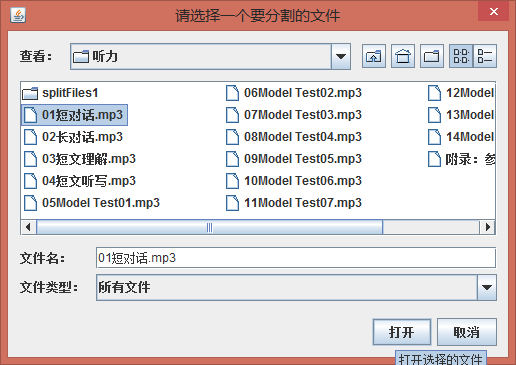The image size is (516, 365).
Task: Select the file starting with 13Model
Action: tap(461, 115)
